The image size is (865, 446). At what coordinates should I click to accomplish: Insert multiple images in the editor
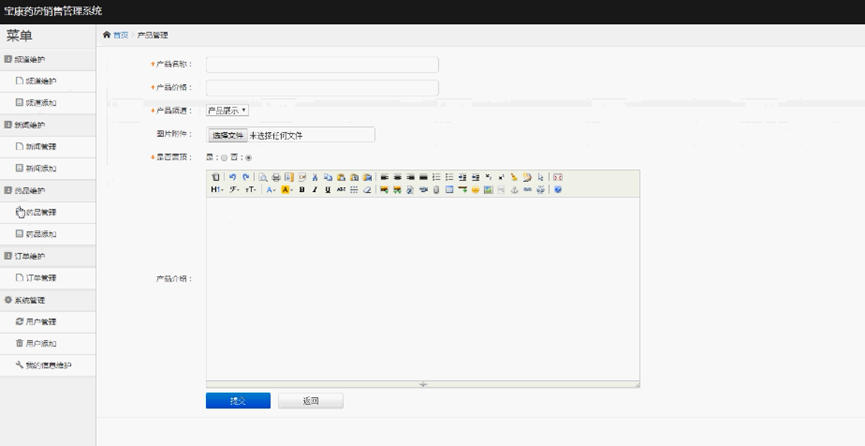click(397, 190)
